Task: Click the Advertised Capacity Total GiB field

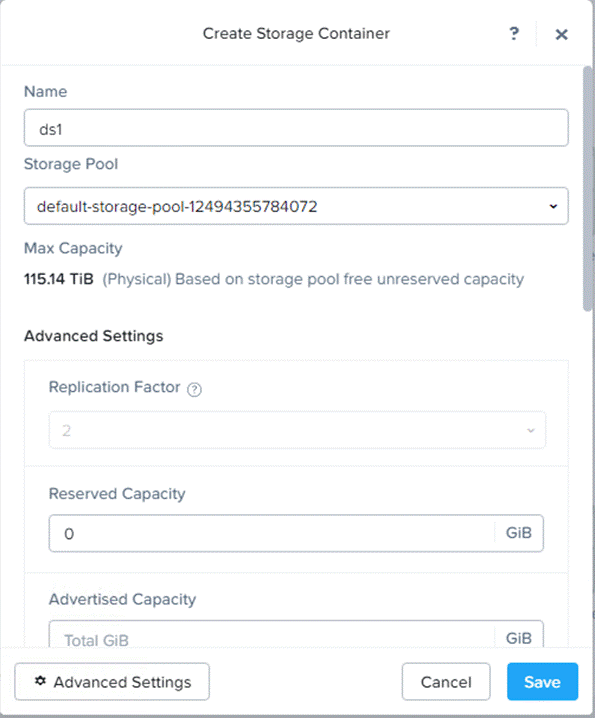Action: tap(296, 634)
